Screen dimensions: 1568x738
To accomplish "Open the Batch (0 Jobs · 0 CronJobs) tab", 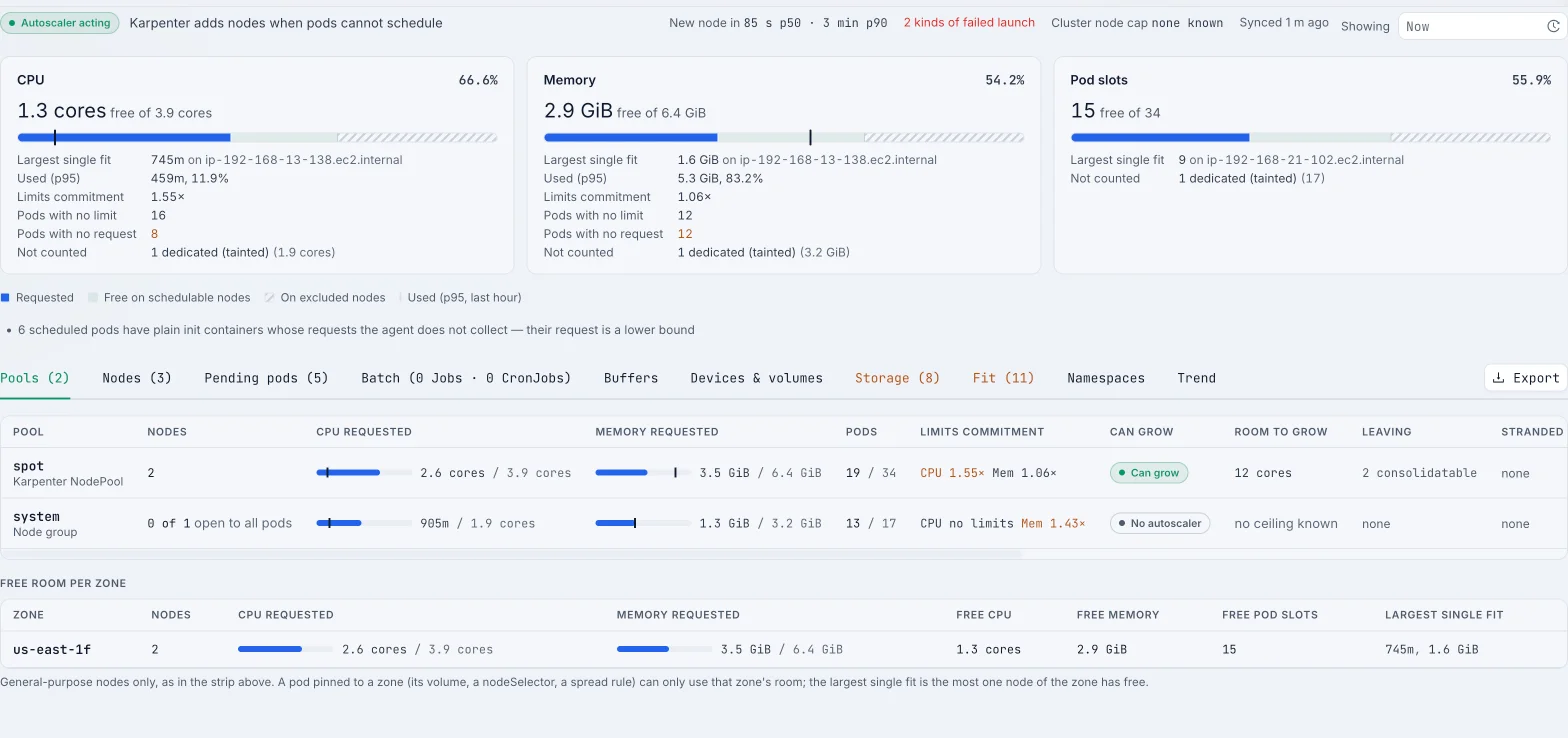I will tap(466, 378).
